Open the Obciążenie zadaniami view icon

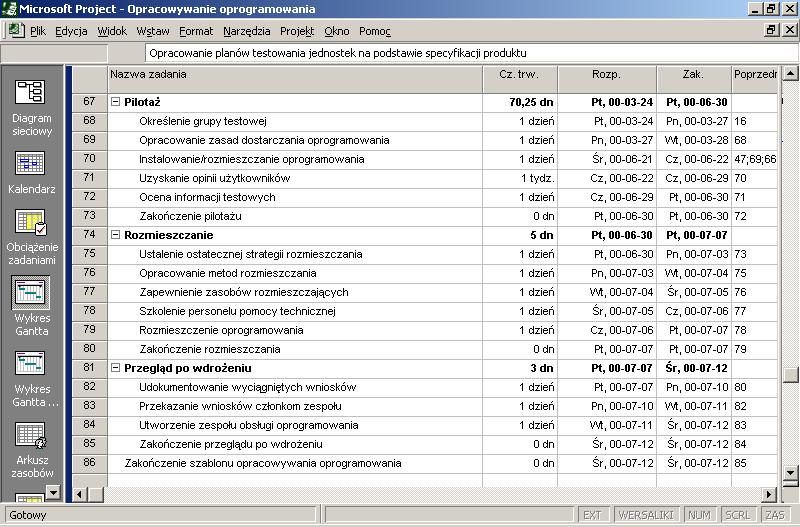tap(31, 223)
